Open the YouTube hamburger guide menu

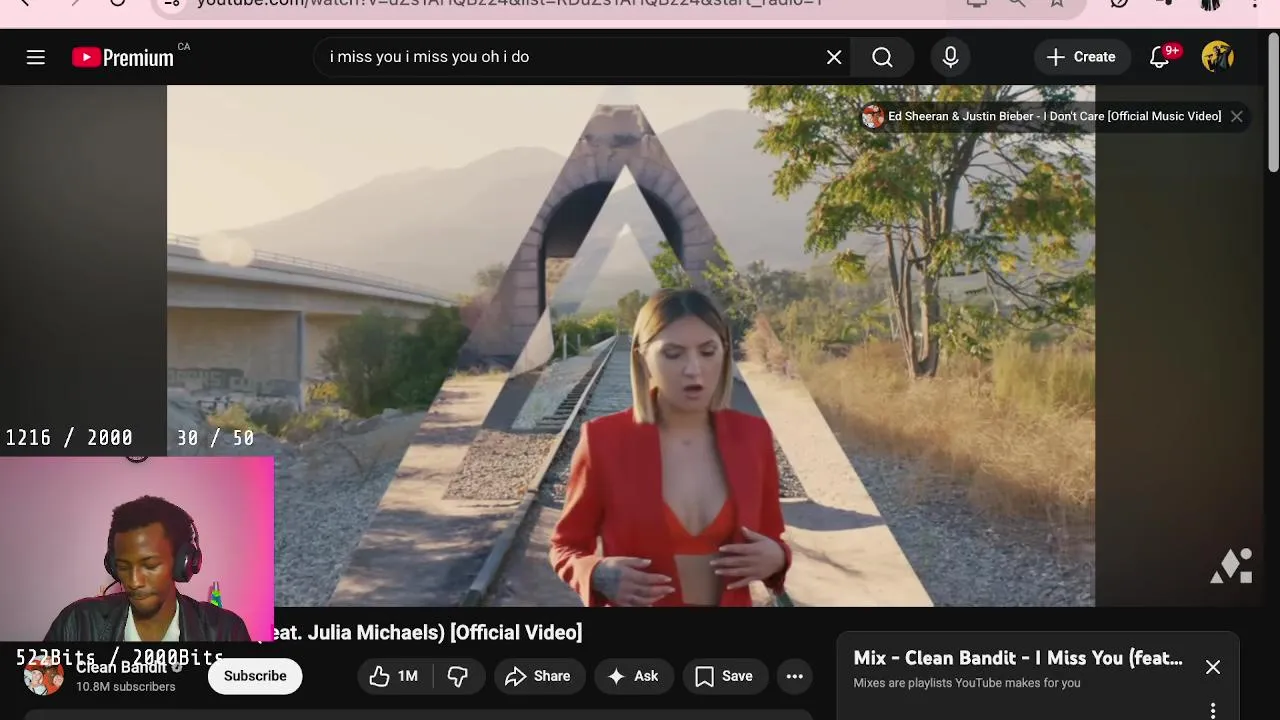click(36, 57)
